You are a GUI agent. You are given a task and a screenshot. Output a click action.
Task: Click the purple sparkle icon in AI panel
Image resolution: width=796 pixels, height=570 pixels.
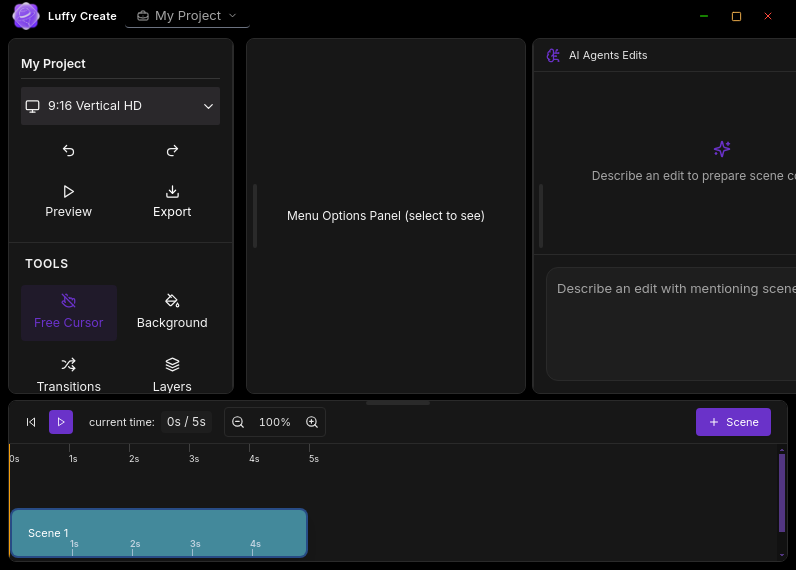(722, 149)
